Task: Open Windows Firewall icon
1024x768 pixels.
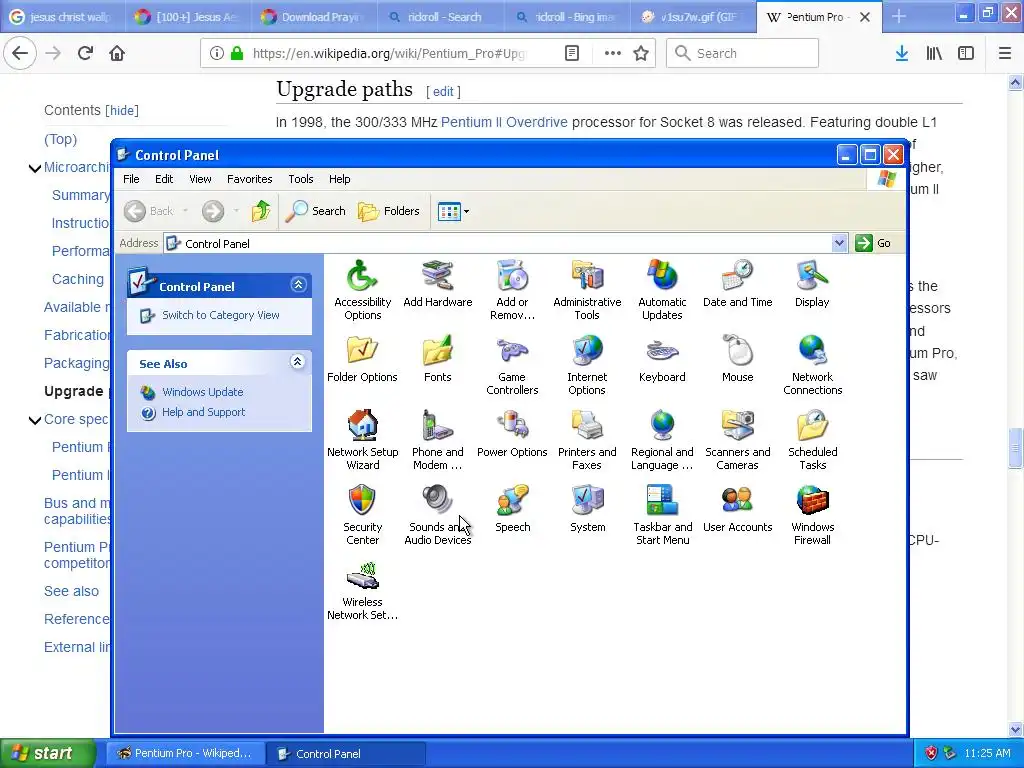Action: click(x=812, y=515)
